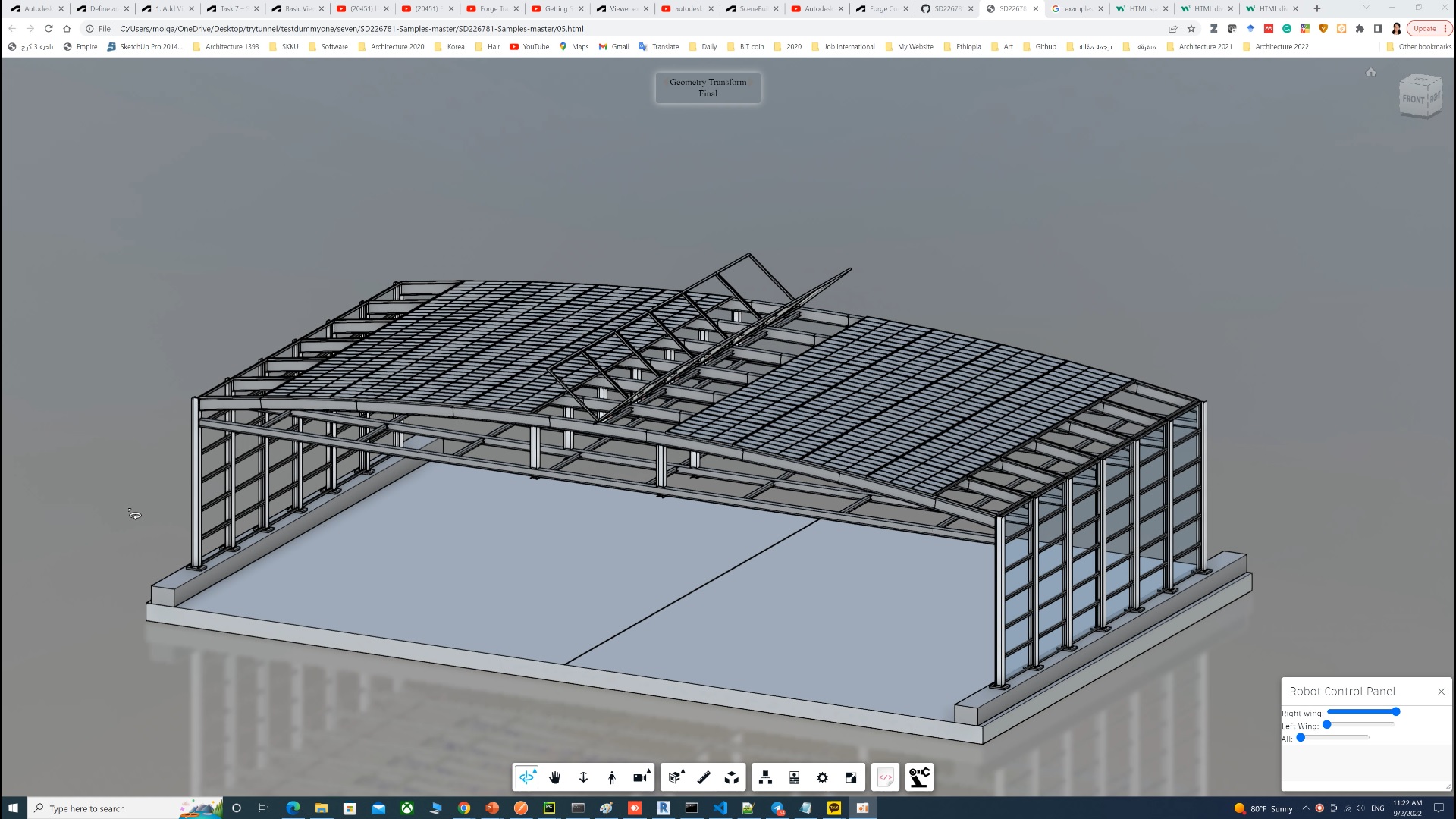The width and height of the screenshot is (1456, 819).
Task: Open the Camera interactions tool
Action: (641, 777)
